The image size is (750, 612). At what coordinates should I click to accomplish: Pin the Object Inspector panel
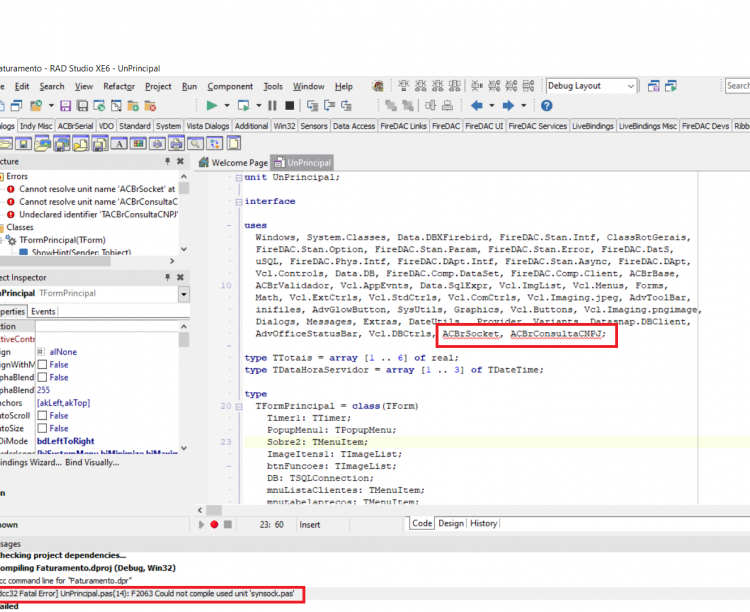pyautogui.click(x=167, y=277)
